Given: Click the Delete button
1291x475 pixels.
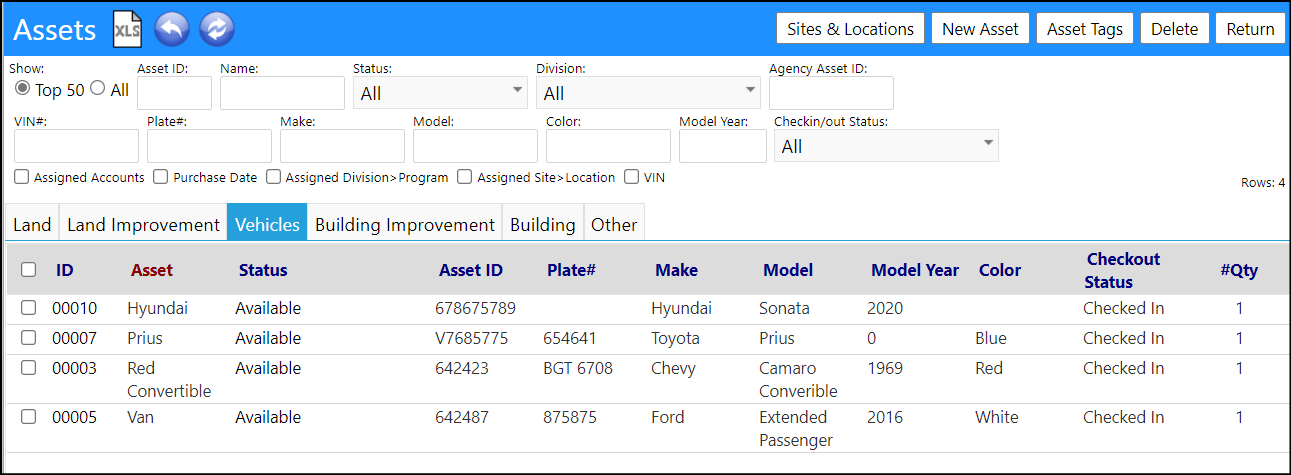Looking at the screenshot, I should click(1174, 29).
